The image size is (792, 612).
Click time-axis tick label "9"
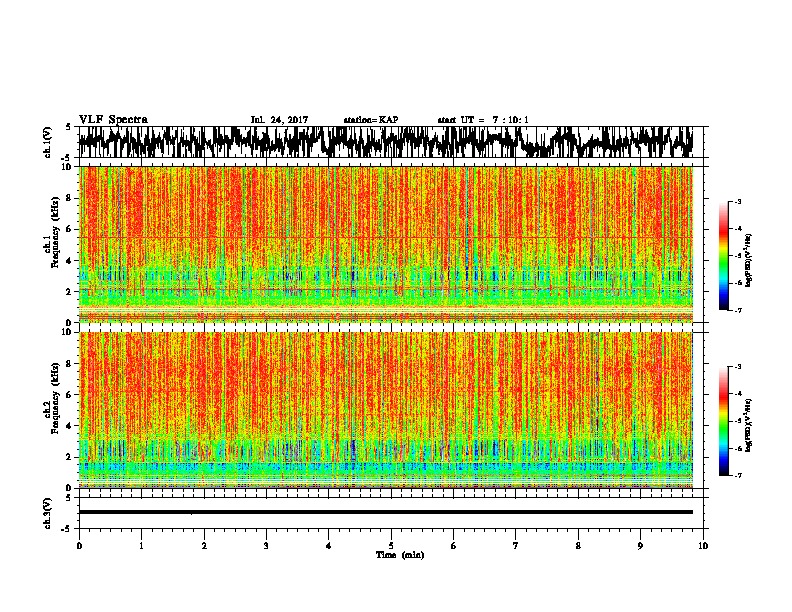tap(640, 546)
